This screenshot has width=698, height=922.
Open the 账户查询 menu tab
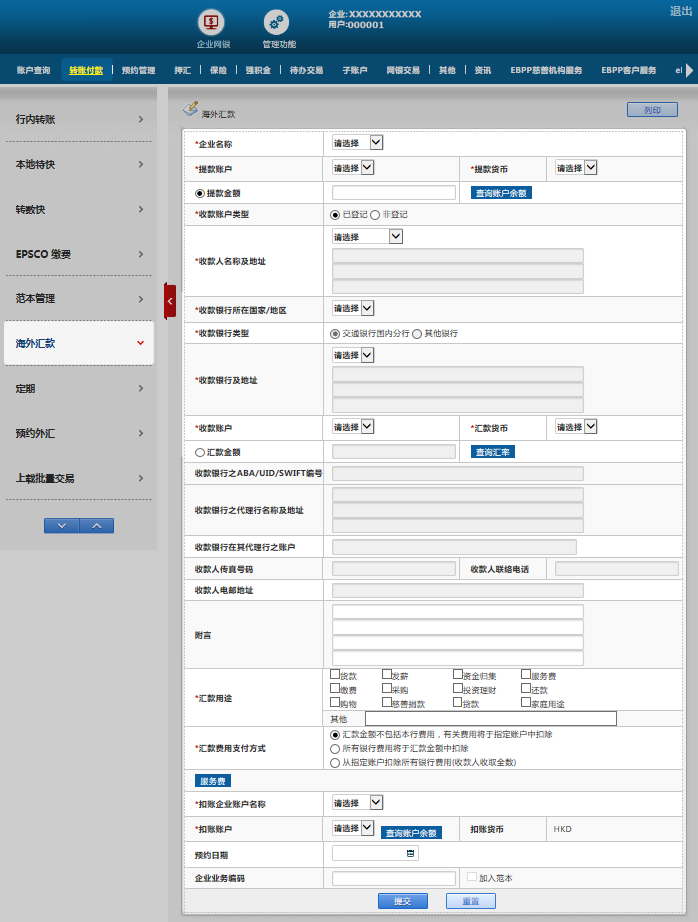pos(33,70)
